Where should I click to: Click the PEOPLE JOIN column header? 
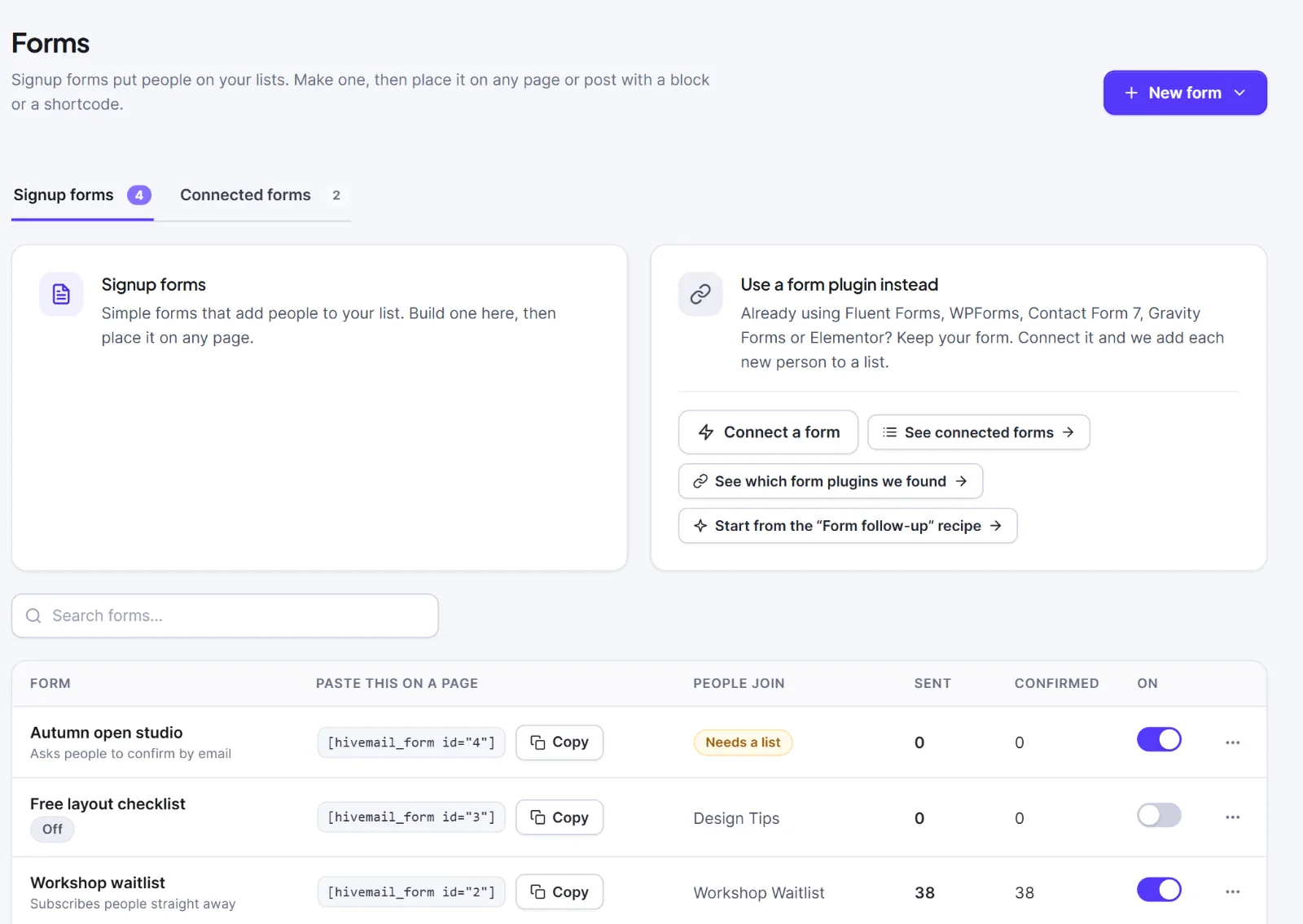[x=739, y=684]
